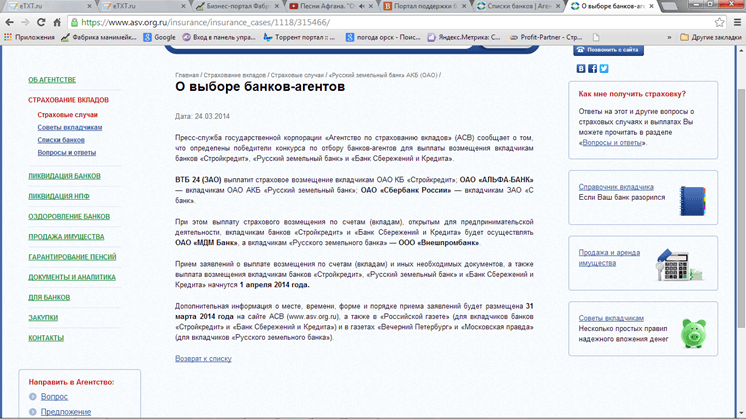746x419 pixels.
Task: Open the ДОКУМЕНТЫ И АНАЛИТИКА section
Action: point(72,277)
